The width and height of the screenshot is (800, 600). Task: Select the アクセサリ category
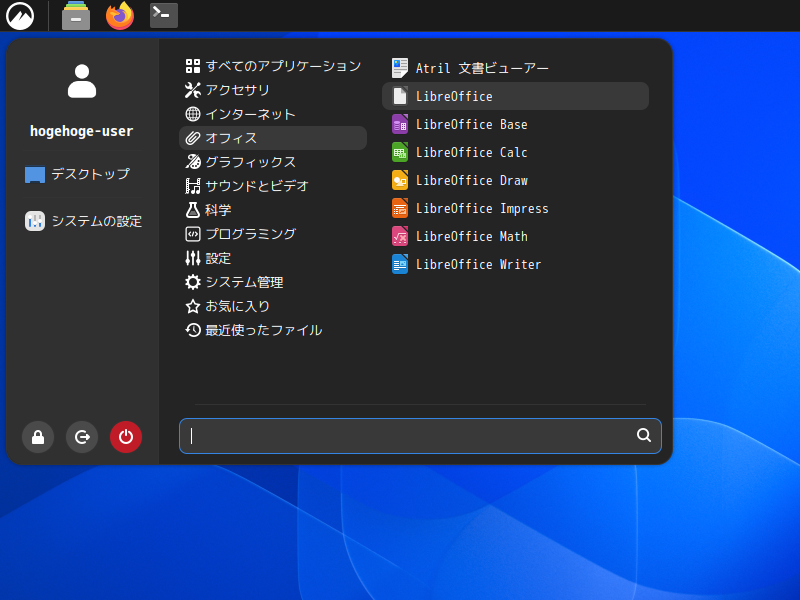pyautogui.click(x=273, y=90)
